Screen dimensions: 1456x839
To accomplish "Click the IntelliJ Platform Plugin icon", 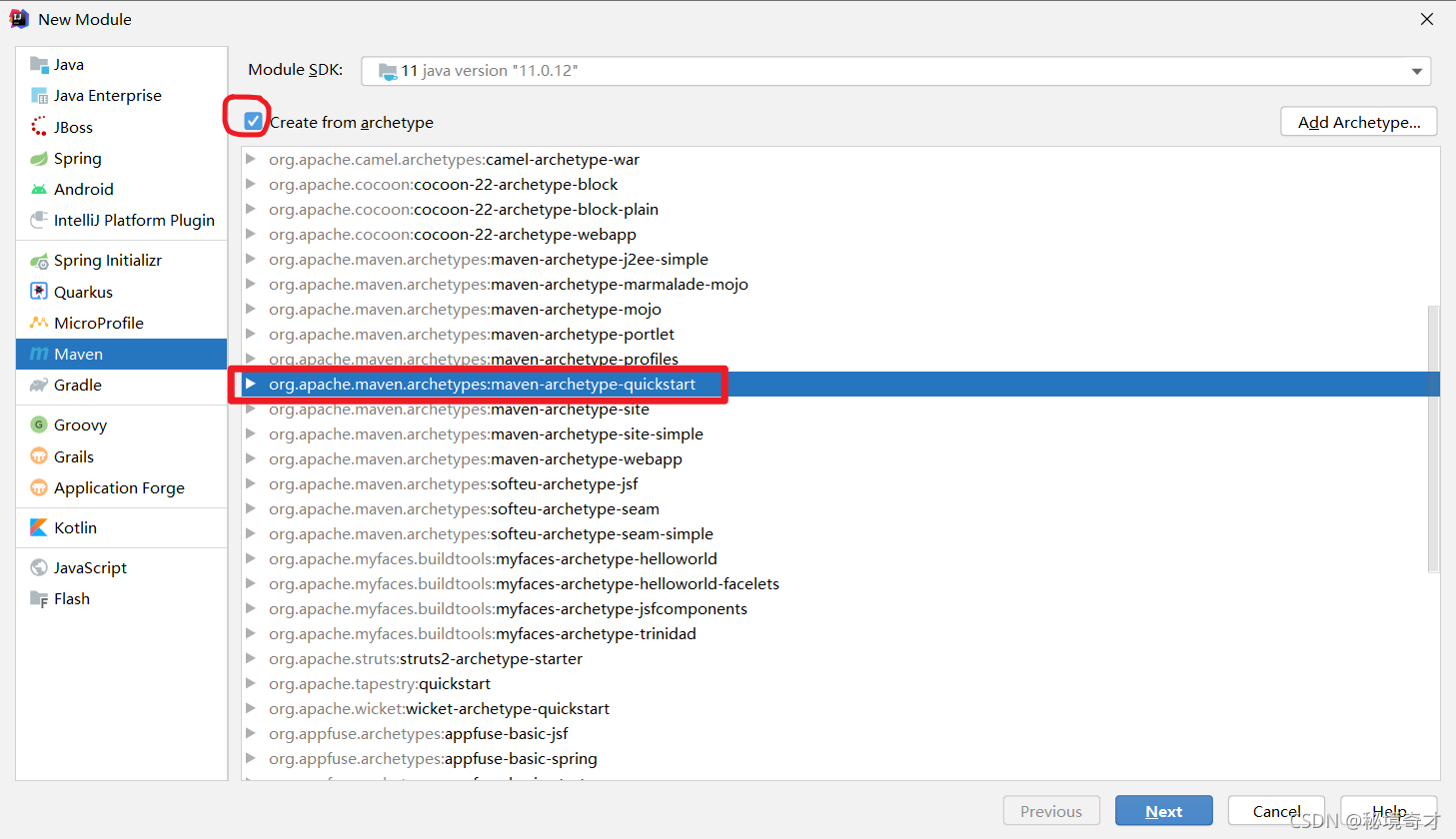I will click(39, 220).
